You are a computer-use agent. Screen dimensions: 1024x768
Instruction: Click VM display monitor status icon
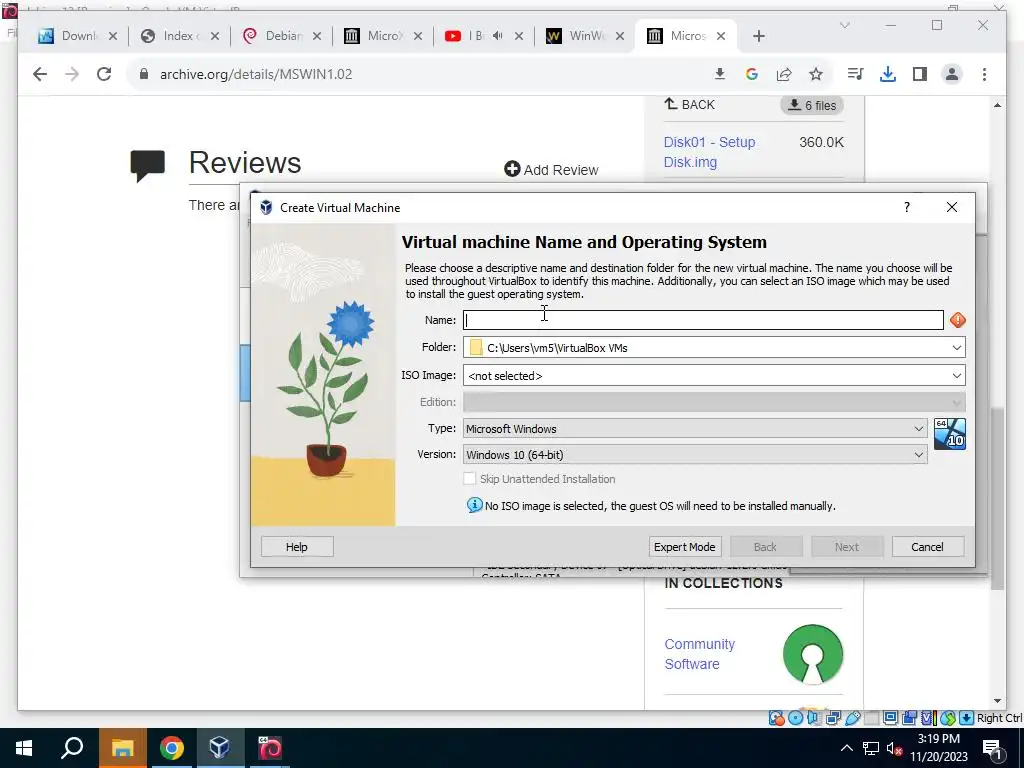coord(890,718)
